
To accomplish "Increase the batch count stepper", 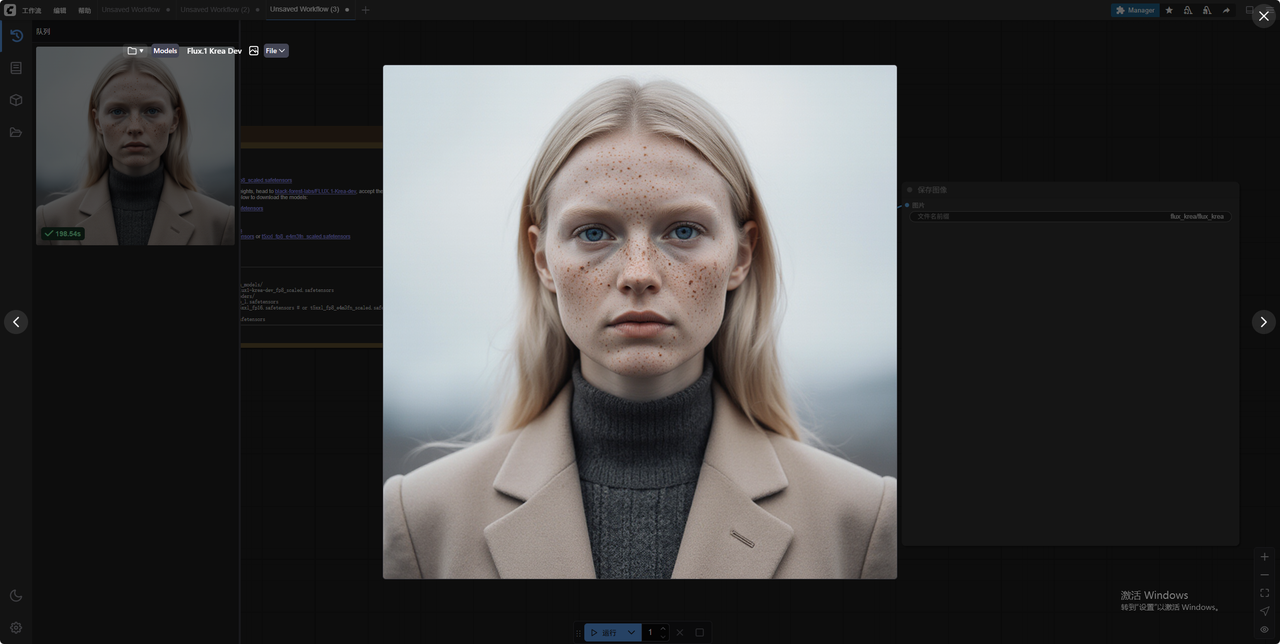I will (662, 628).
